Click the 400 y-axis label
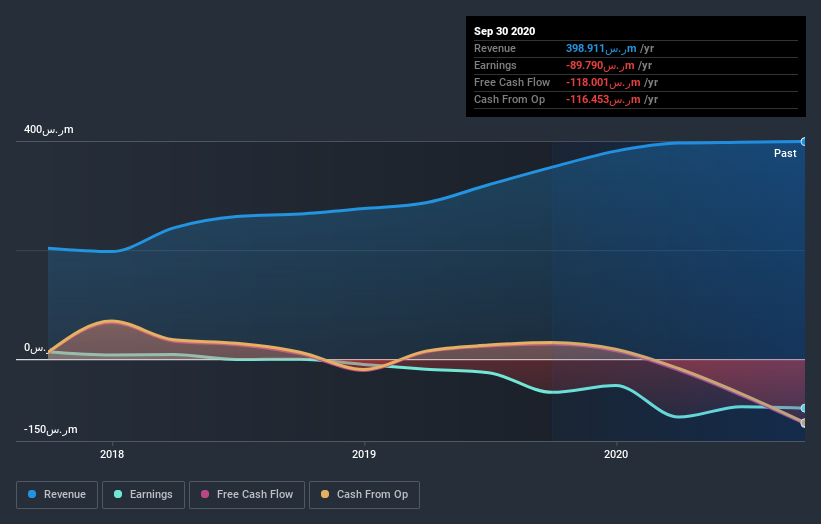The height and width of the screenshot is (524, 821). [x=49, y=129]
